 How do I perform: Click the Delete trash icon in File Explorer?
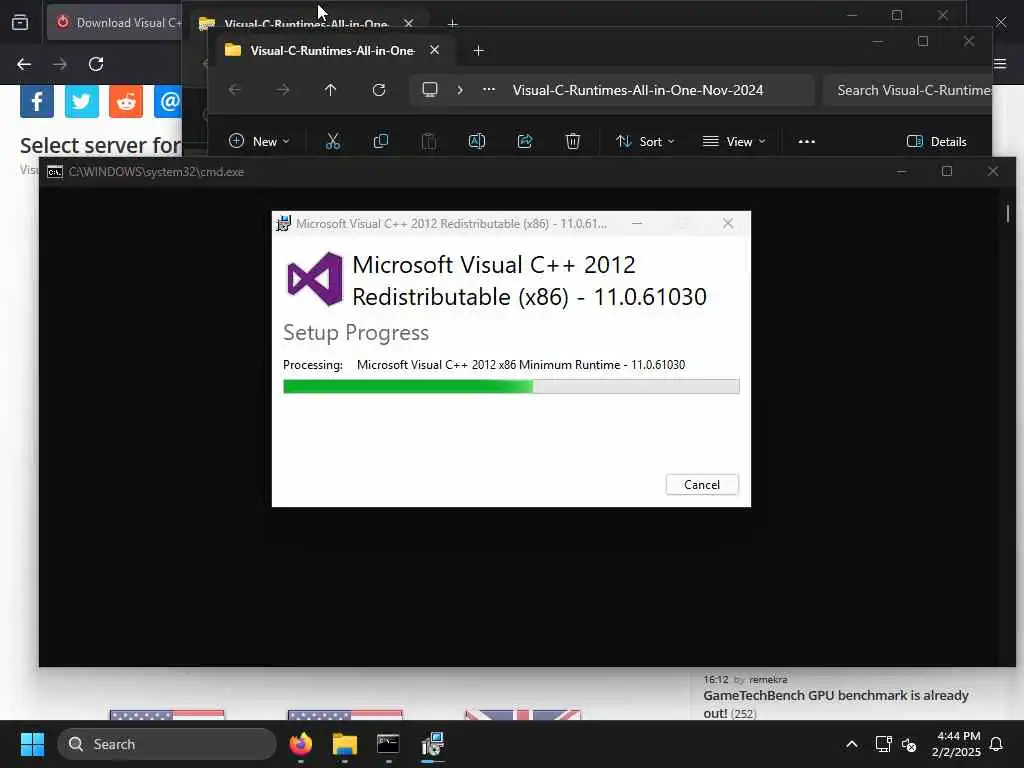pos(573,141)
